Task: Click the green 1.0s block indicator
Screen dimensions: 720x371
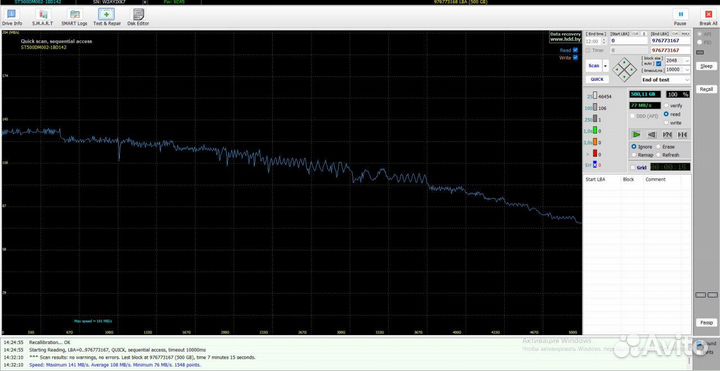Action: click(x=595, y=130)
